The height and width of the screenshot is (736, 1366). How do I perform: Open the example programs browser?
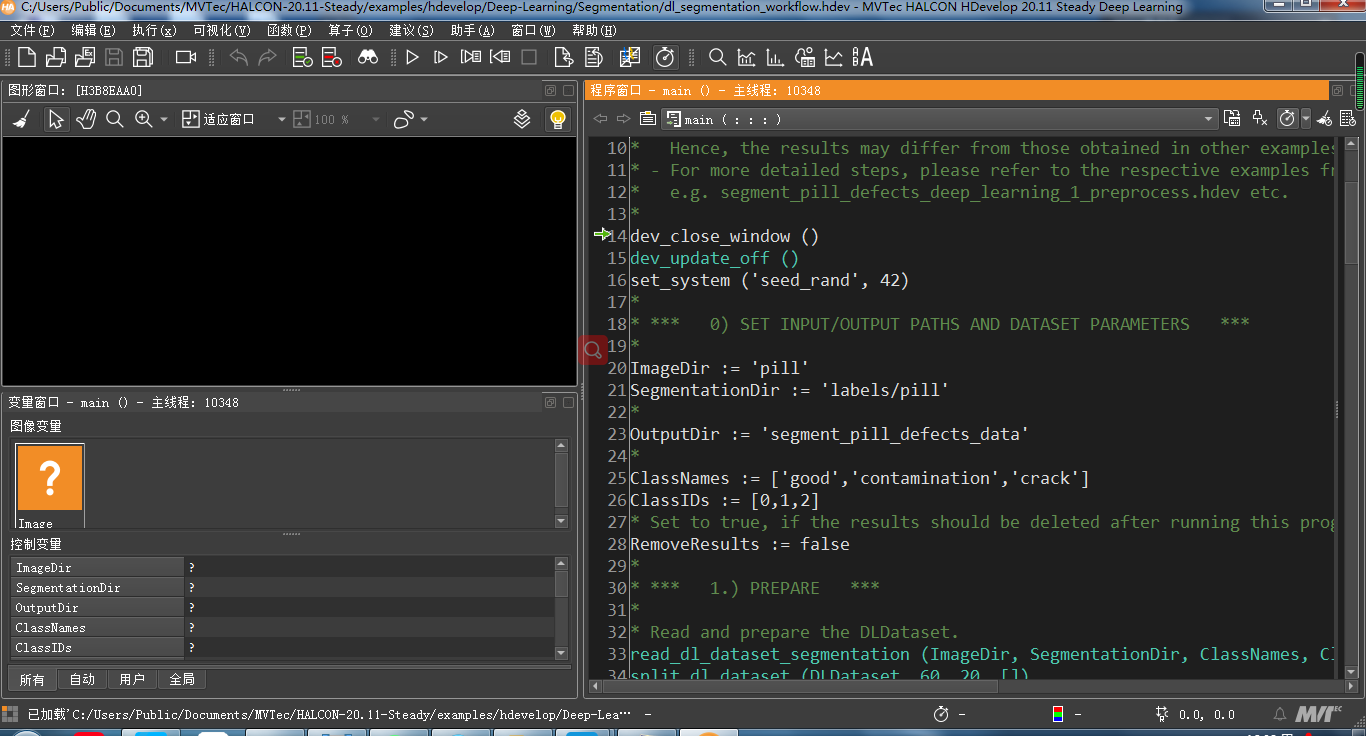(85, 57)
